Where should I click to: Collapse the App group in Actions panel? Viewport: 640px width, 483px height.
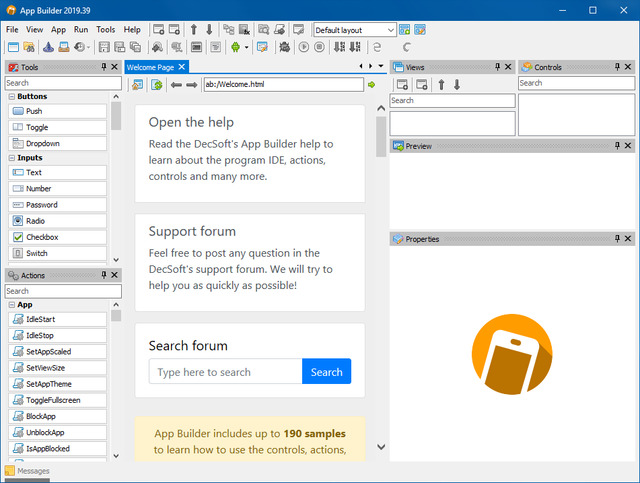click(x=12, y=304)
